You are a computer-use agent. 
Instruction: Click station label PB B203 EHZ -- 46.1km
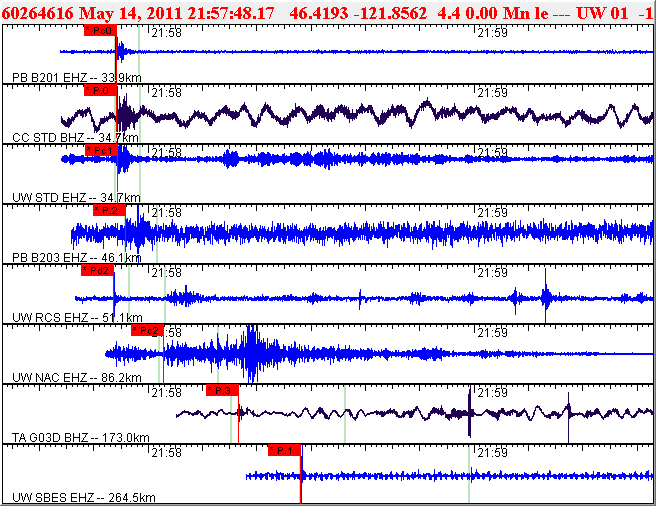tap(77, 257)
